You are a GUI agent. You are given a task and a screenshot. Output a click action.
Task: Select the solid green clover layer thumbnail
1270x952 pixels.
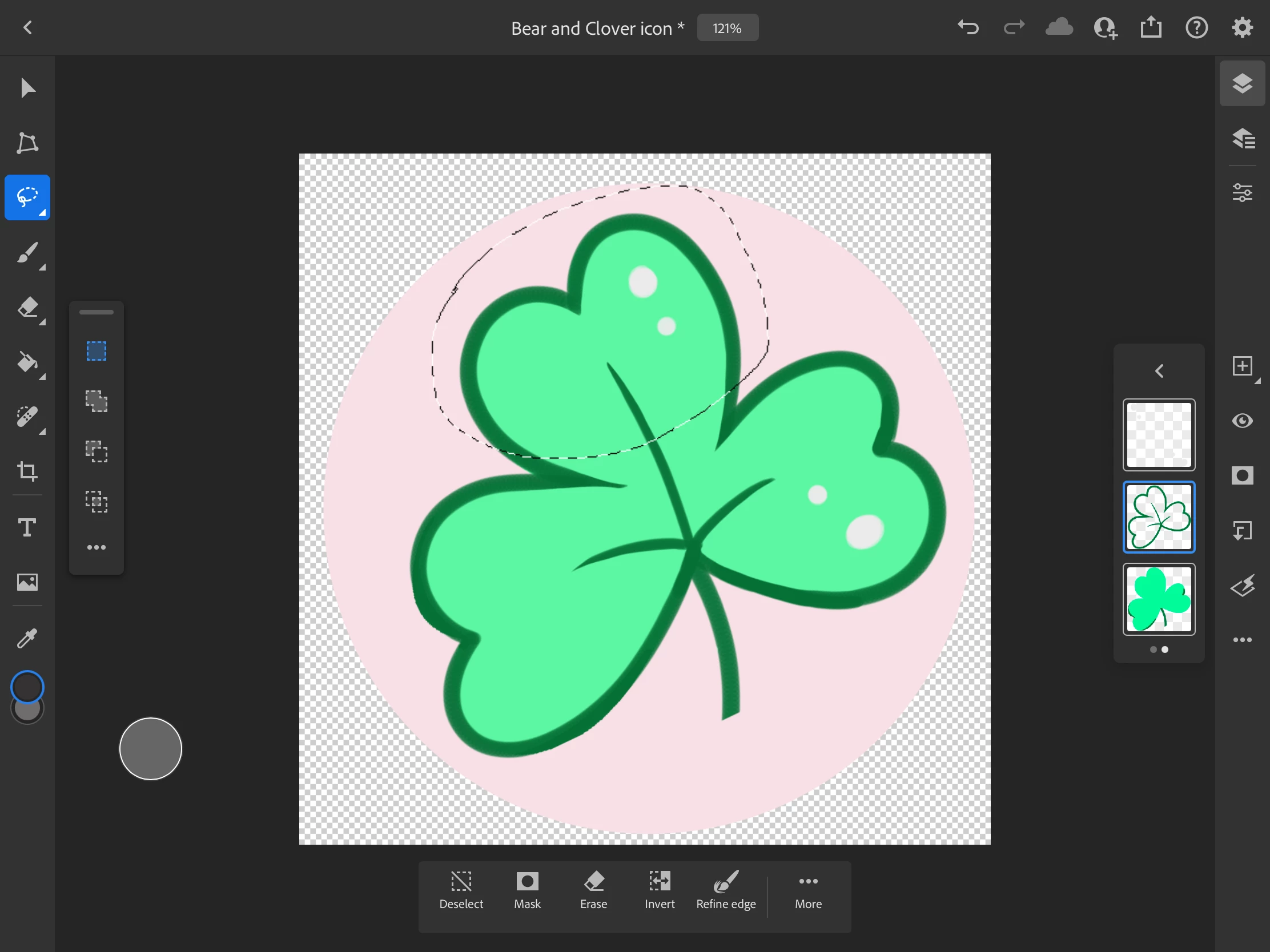point(1159,599)
